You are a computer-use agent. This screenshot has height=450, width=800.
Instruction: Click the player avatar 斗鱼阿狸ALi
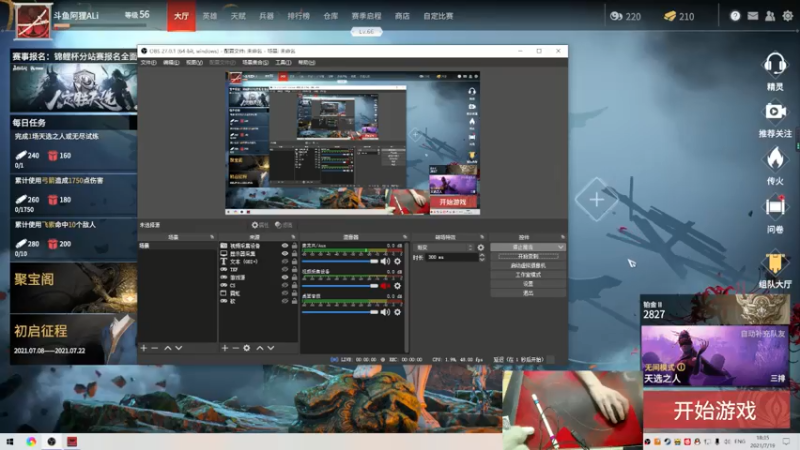point(33,21)
